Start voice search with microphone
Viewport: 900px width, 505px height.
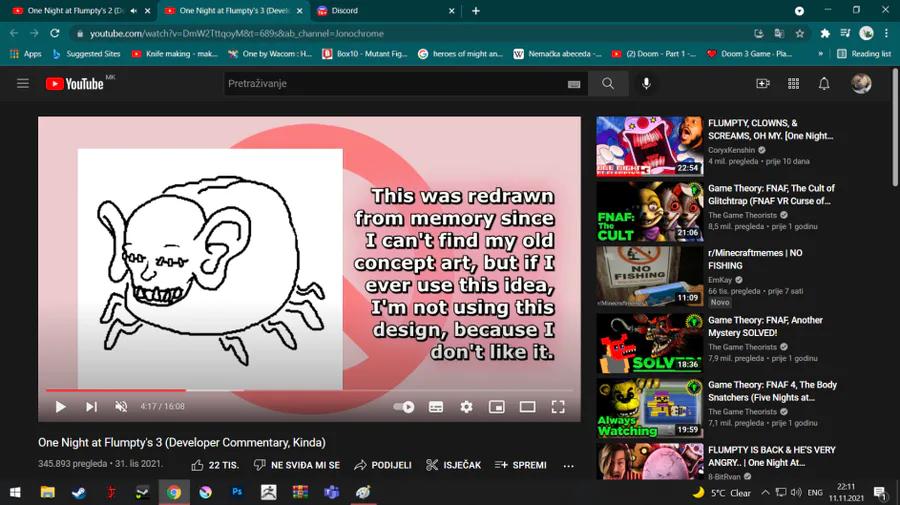click(646, 84)
